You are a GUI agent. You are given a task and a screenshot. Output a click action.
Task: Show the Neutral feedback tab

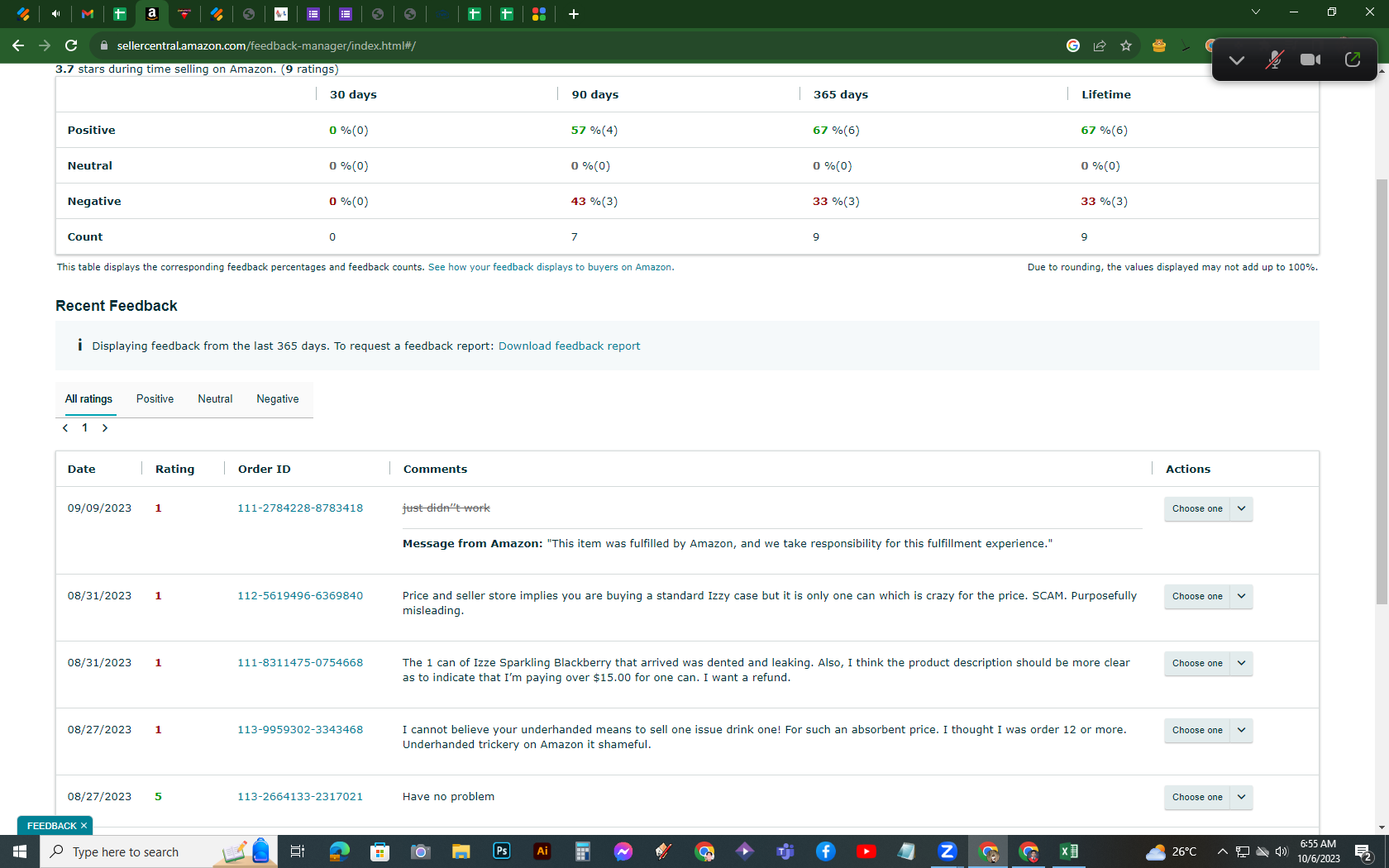coord(215,398)
